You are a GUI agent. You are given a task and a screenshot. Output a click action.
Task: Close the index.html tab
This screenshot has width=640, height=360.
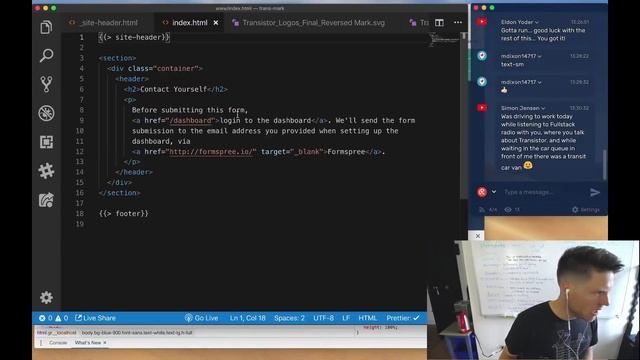point(216,23)
